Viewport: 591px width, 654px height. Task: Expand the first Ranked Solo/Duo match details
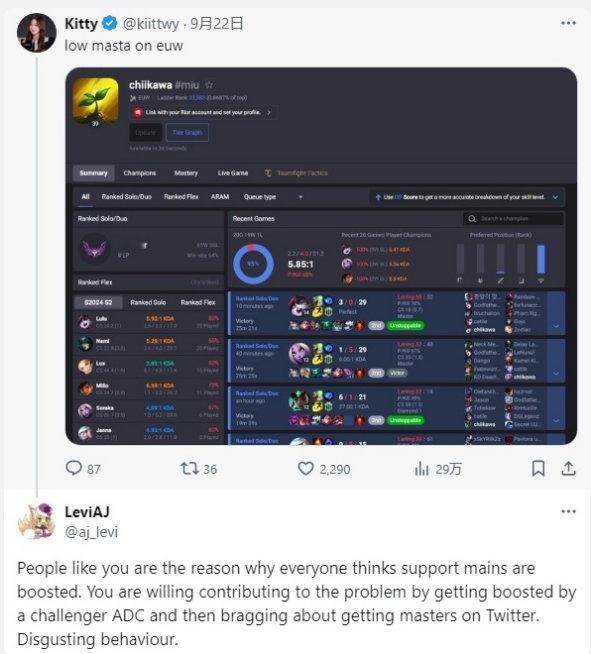pyautogui.click(x=556, y=326)
